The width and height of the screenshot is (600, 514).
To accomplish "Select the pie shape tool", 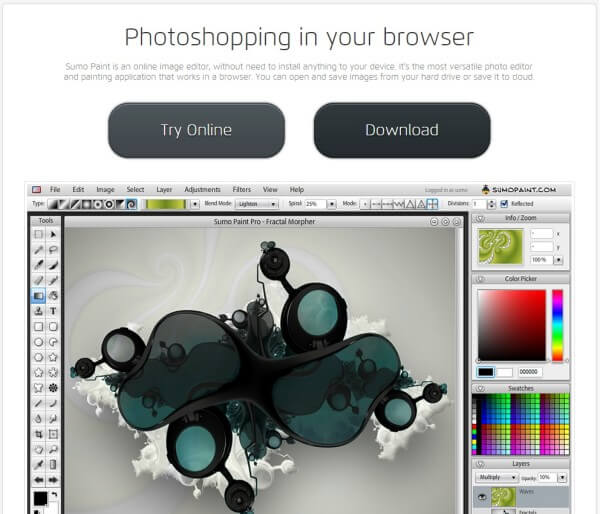I will tap(53, 342).
